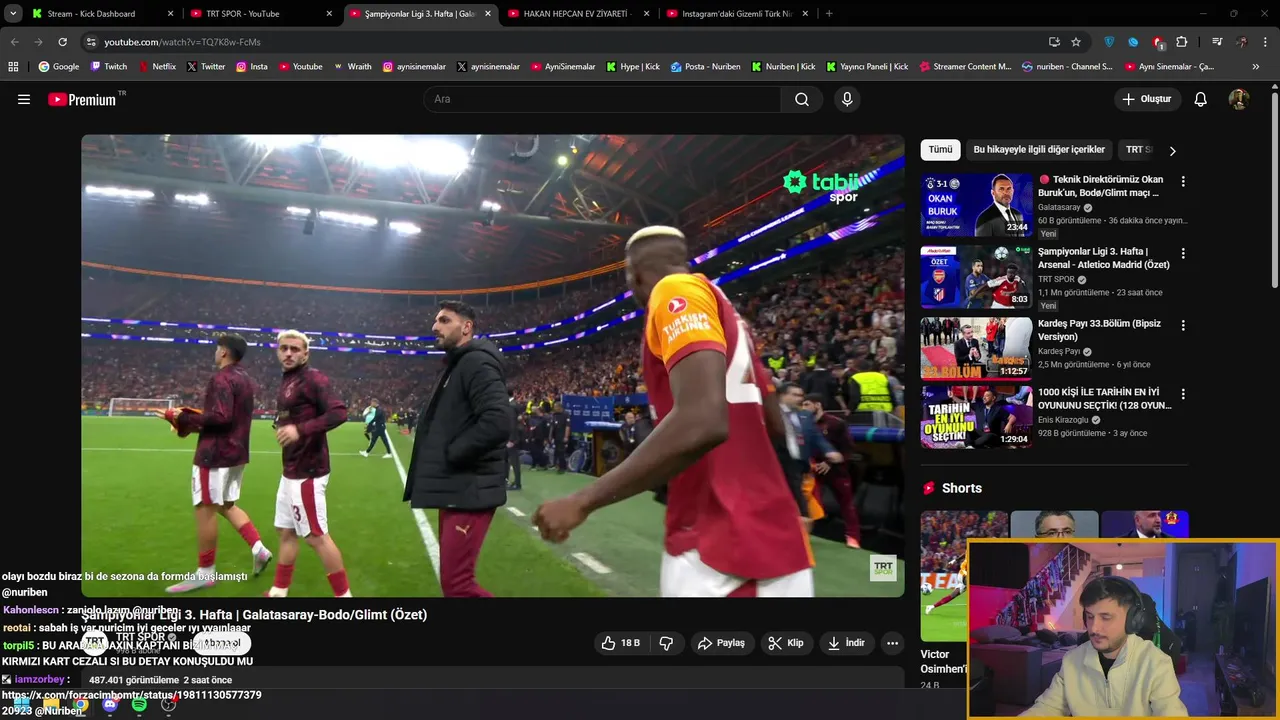Screen dimensions: 1280x720
Task: Open the Streamer Content M... bookmark
Action: pyautogui.click(x=964, y=67)
